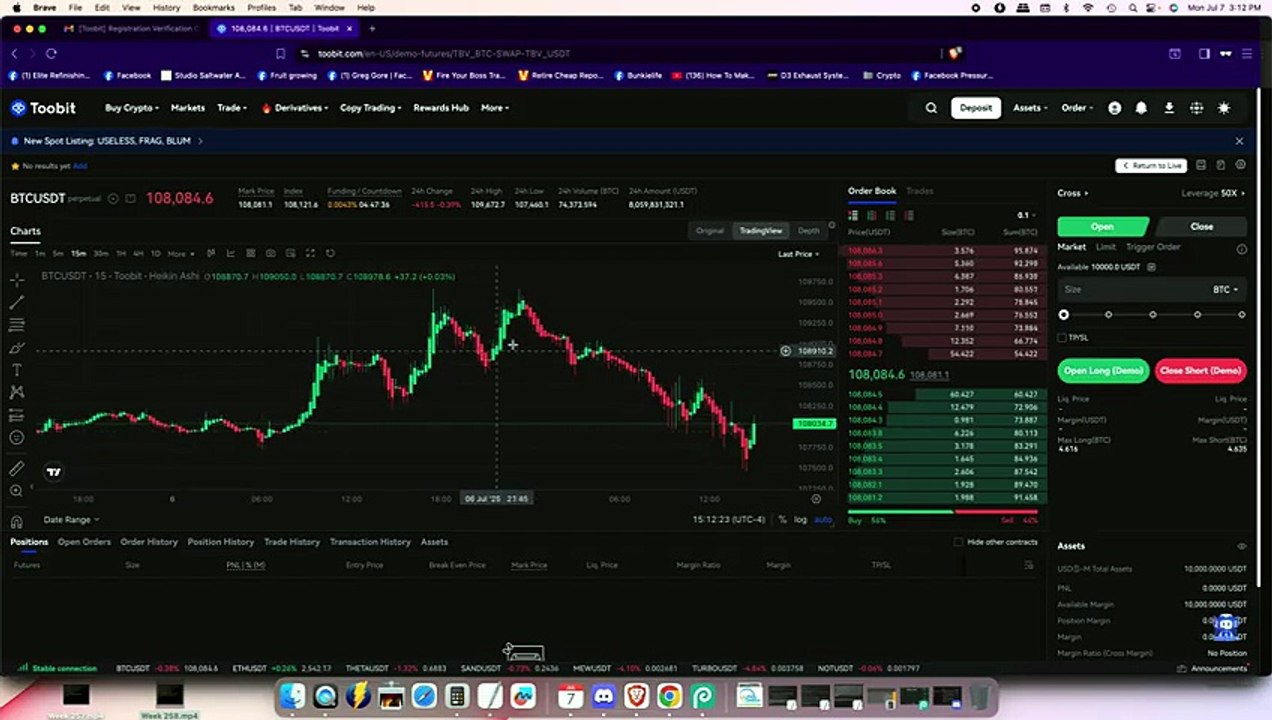
Task: Open the Position History tab
Action: pyautogui.click(x=220, y=542)
